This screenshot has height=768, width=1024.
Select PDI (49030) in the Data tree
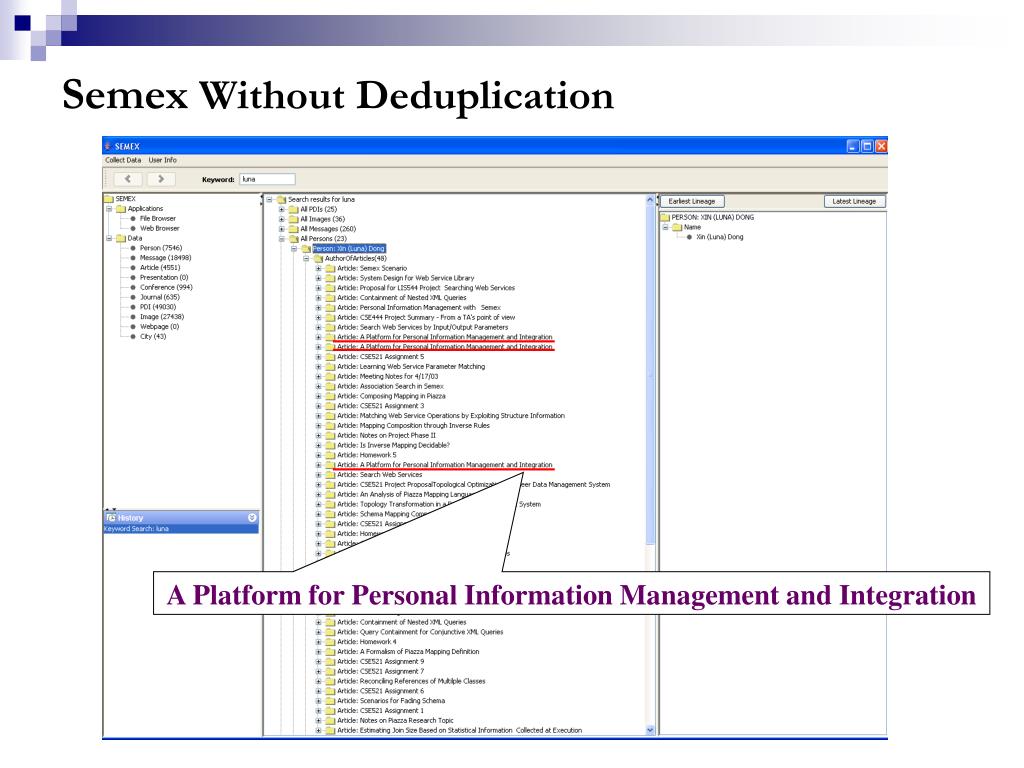[x=157, y=307]
